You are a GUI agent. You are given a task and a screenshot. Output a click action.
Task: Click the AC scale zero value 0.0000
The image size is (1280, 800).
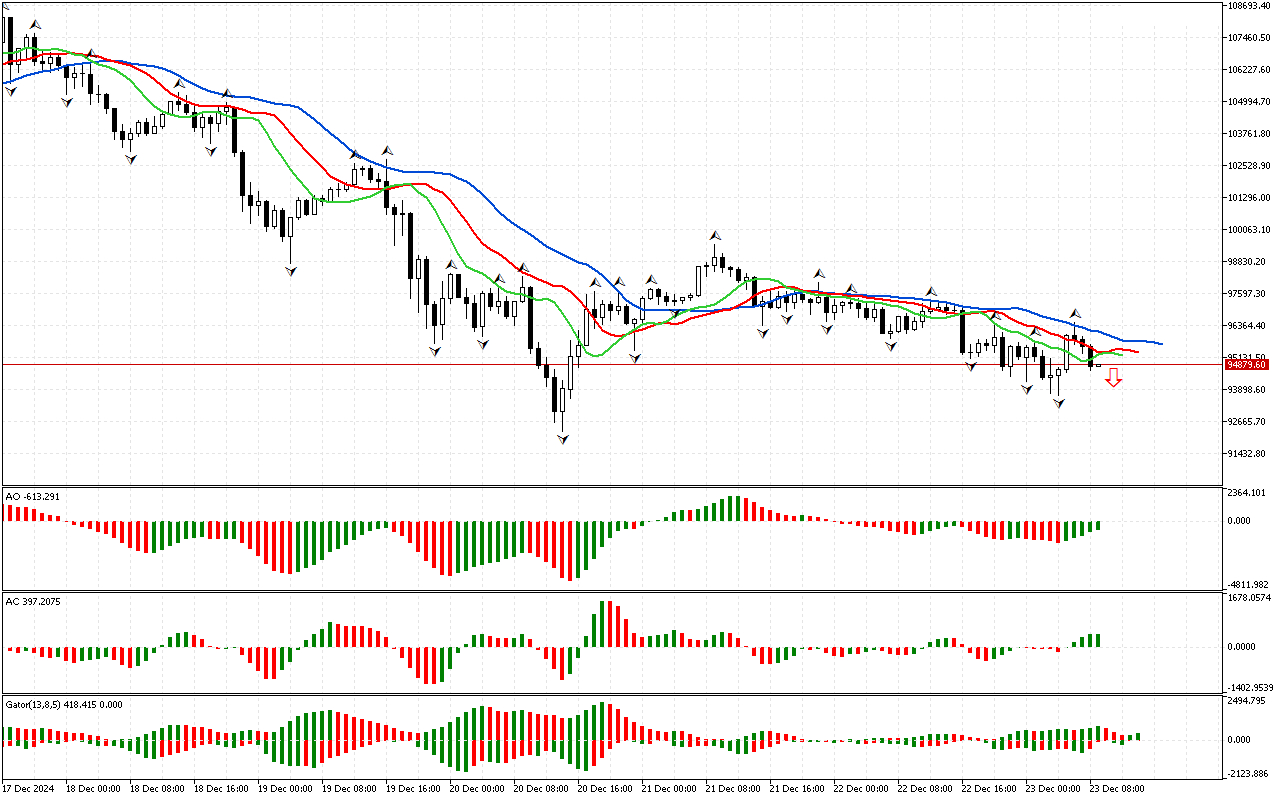click(x=1242, y=647)
